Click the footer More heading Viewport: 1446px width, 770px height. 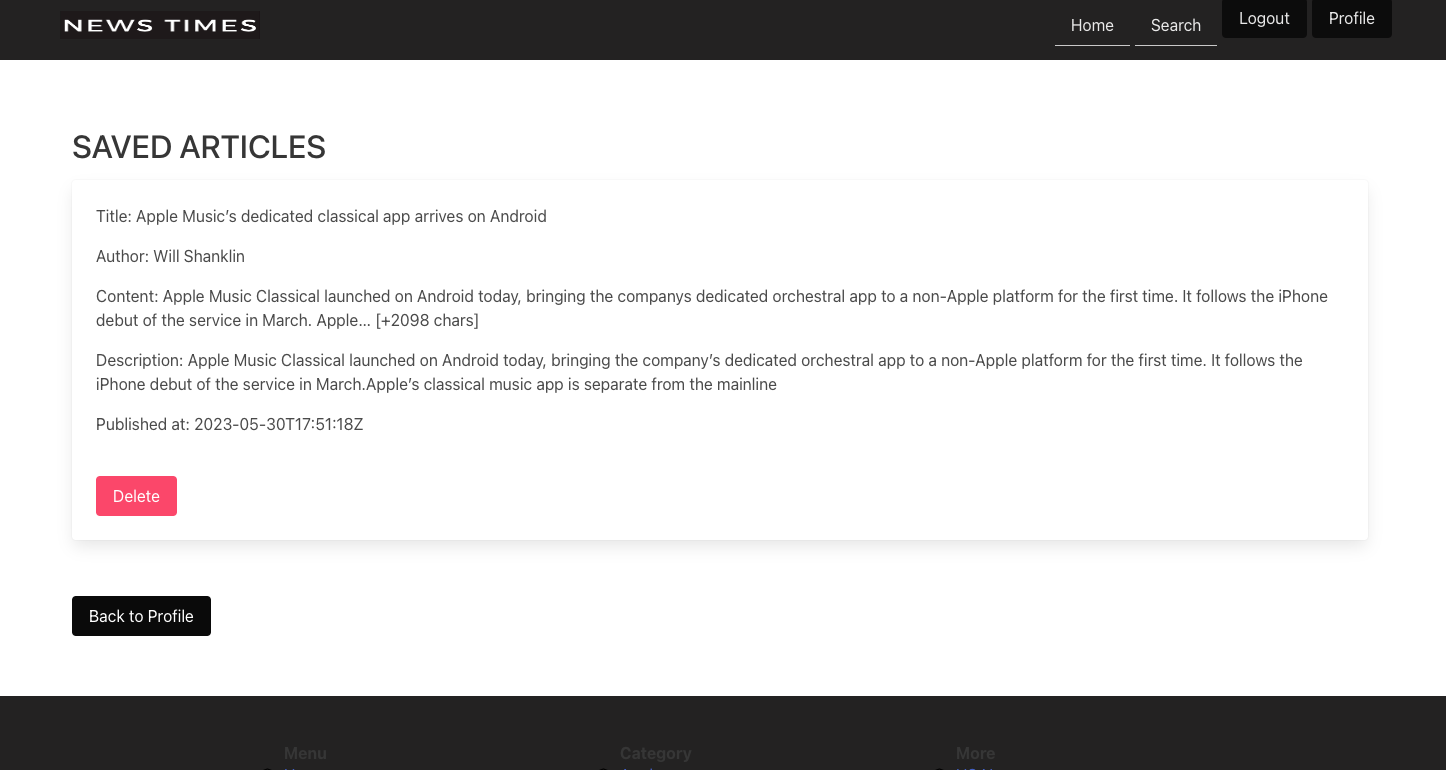pyautogui.click(x=975, y=753)
